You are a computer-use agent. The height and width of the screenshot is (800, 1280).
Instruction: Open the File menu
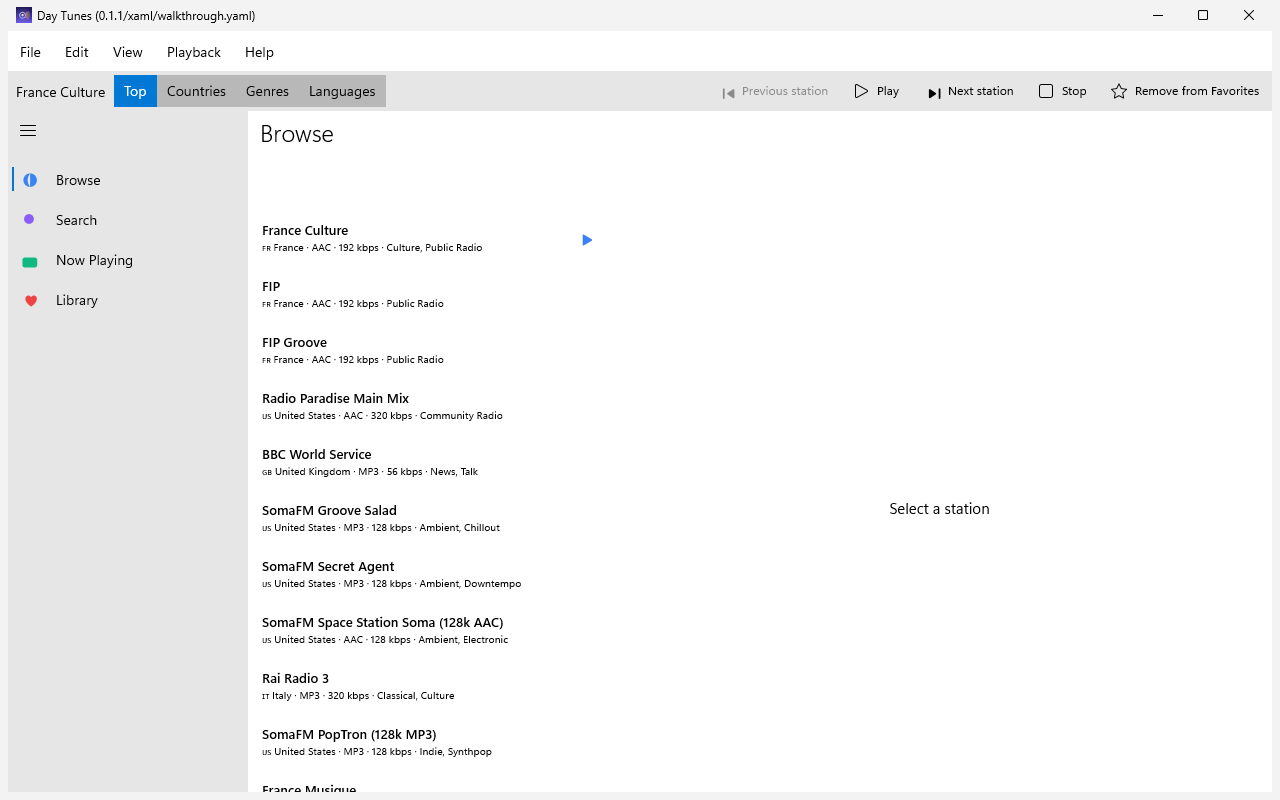coord(30,52)
